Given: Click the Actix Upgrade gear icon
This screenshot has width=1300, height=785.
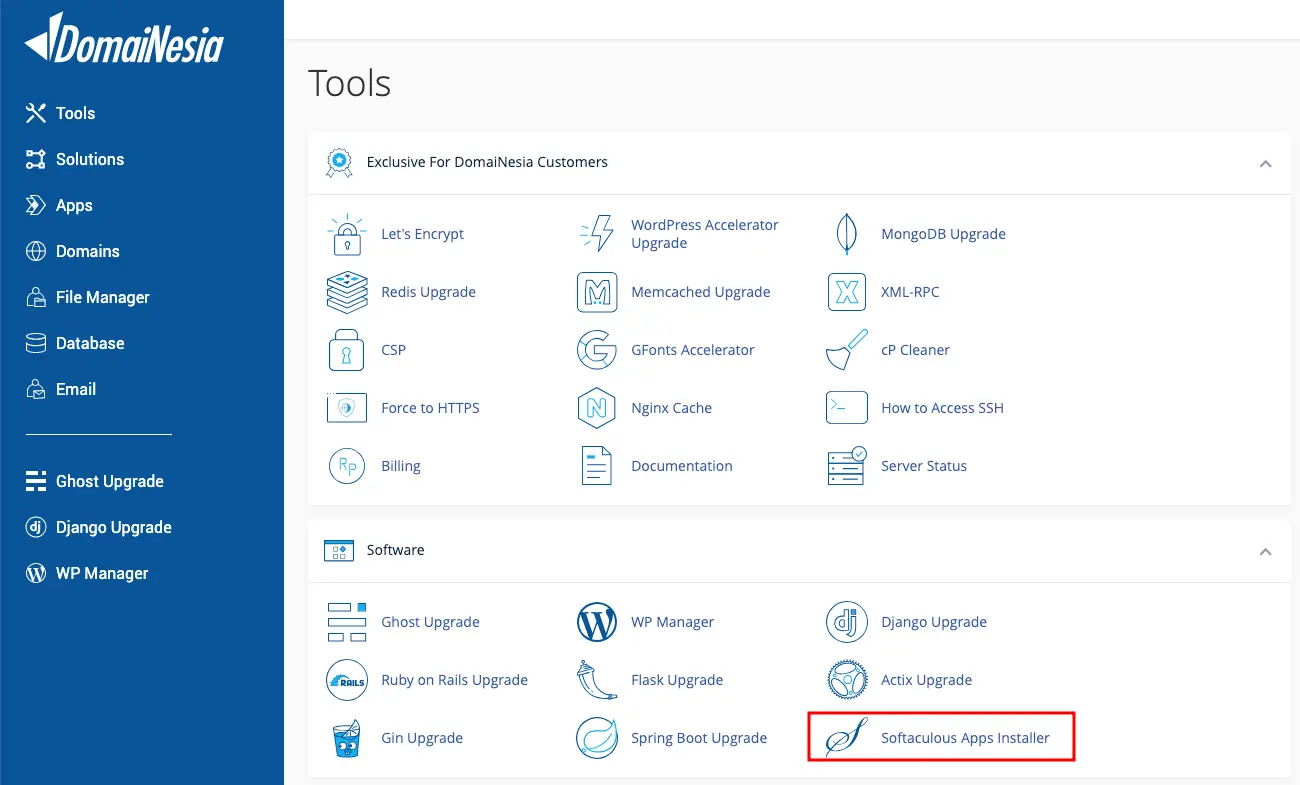Looking at the screenshot, I should (x=847, y=680).
